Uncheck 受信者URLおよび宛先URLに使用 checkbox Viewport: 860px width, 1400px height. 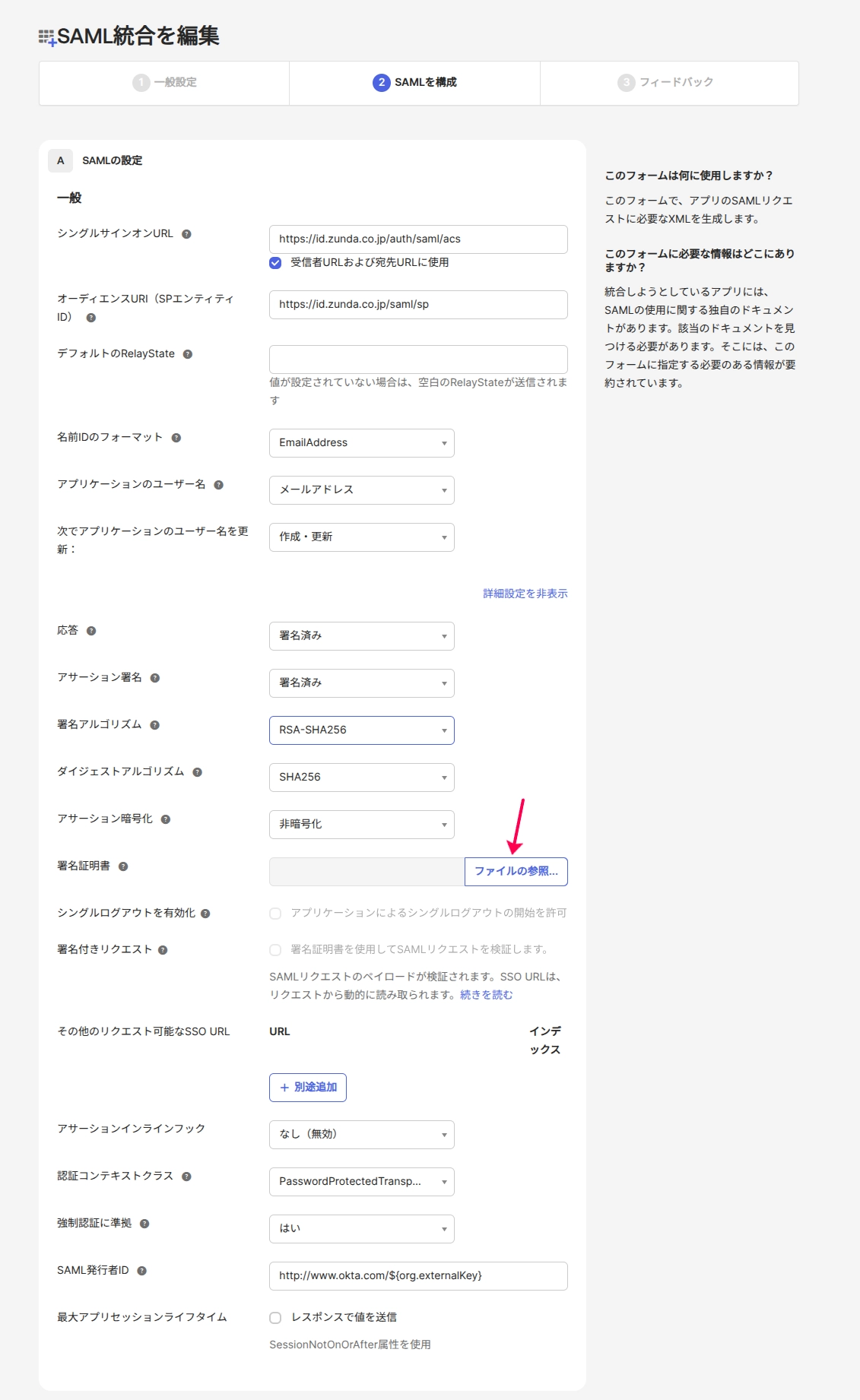275,263
